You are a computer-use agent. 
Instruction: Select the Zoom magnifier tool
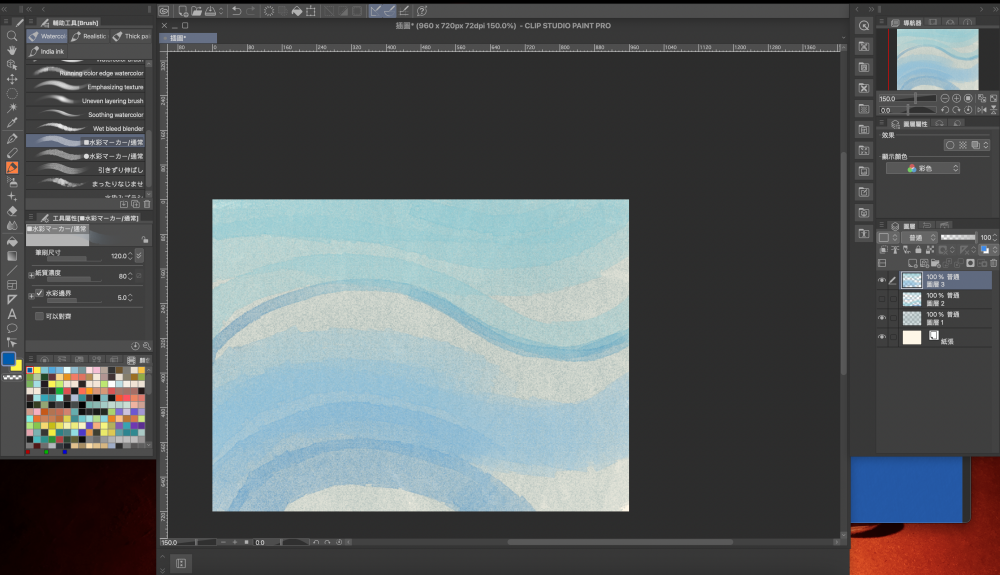point(11,36)
